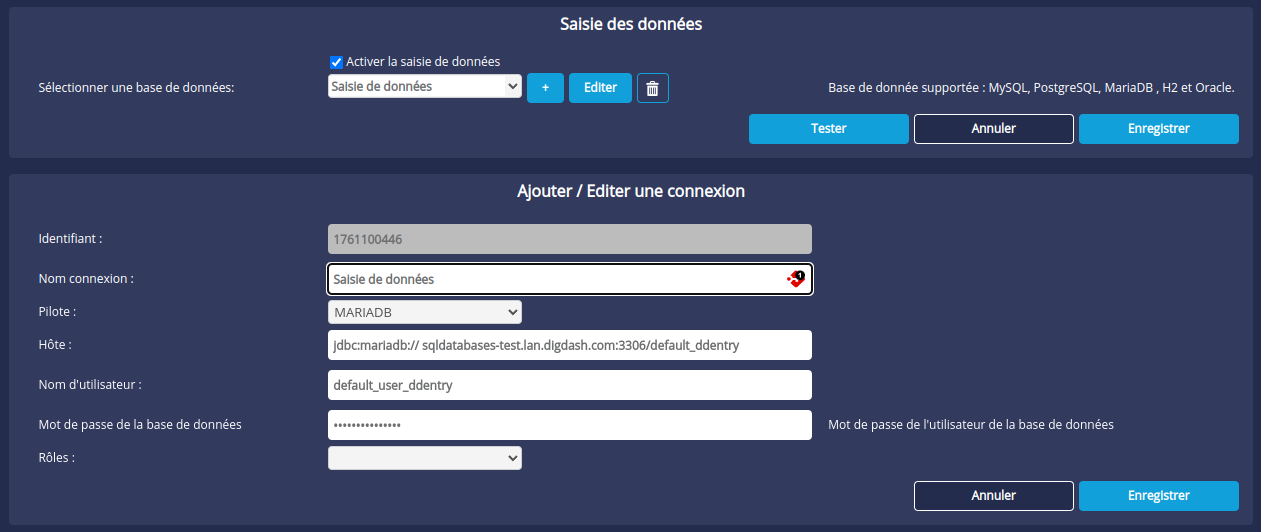Expand the Pilote dropdown showing MARIADB
Screen dimensions: 1262x532
(x=424, y=313)
